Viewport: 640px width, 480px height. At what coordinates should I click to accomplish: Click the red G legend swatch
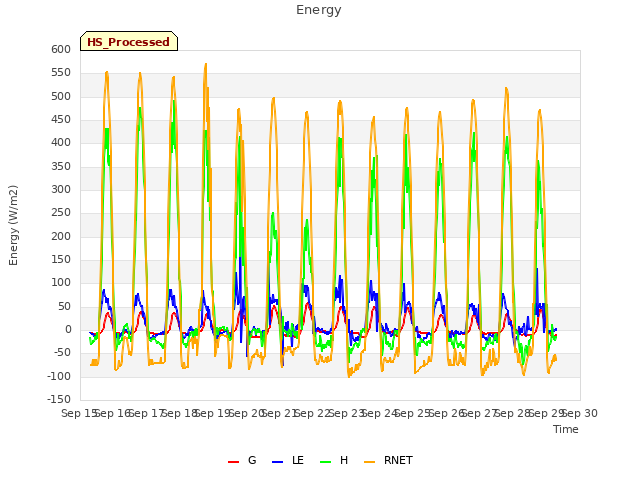[x=233, y=462]
